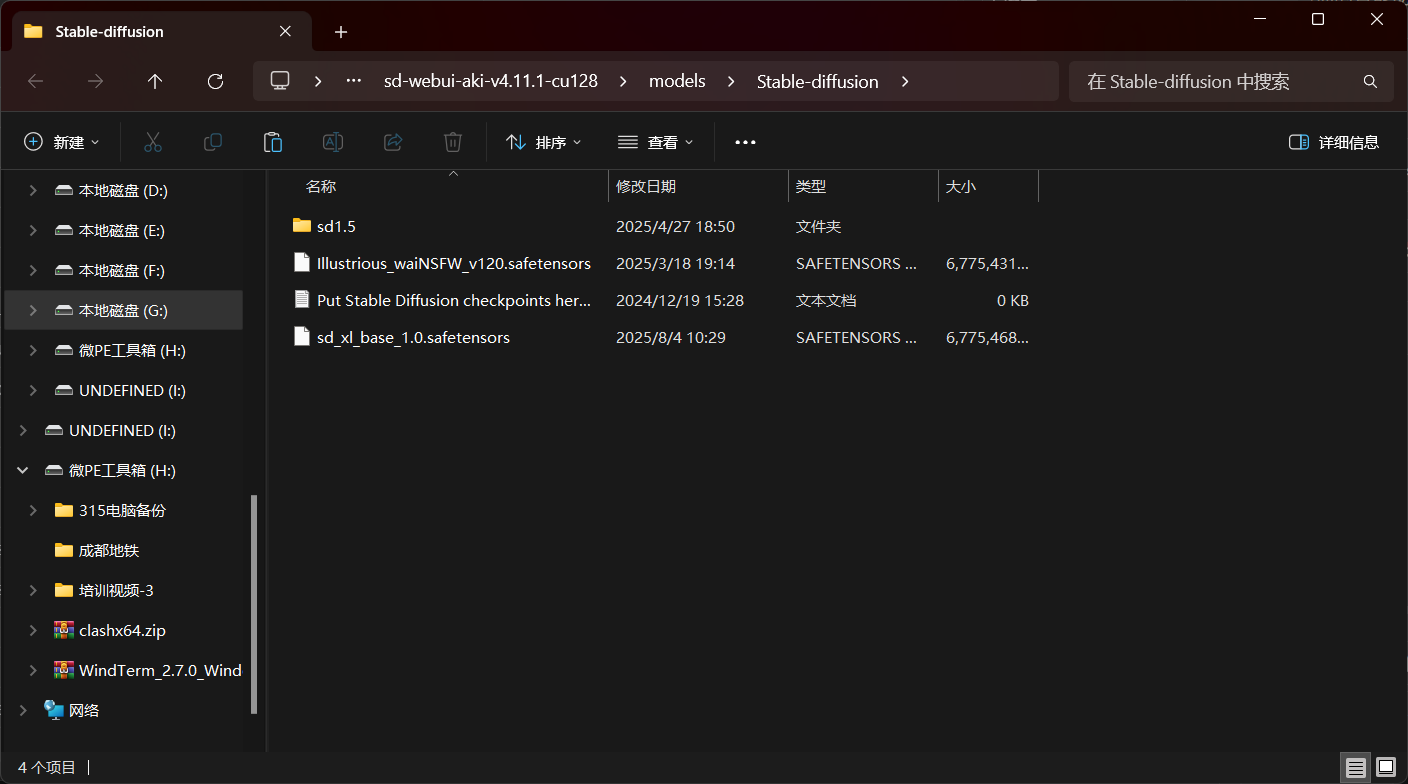Sort by 类型 column header

click(810, 186)
